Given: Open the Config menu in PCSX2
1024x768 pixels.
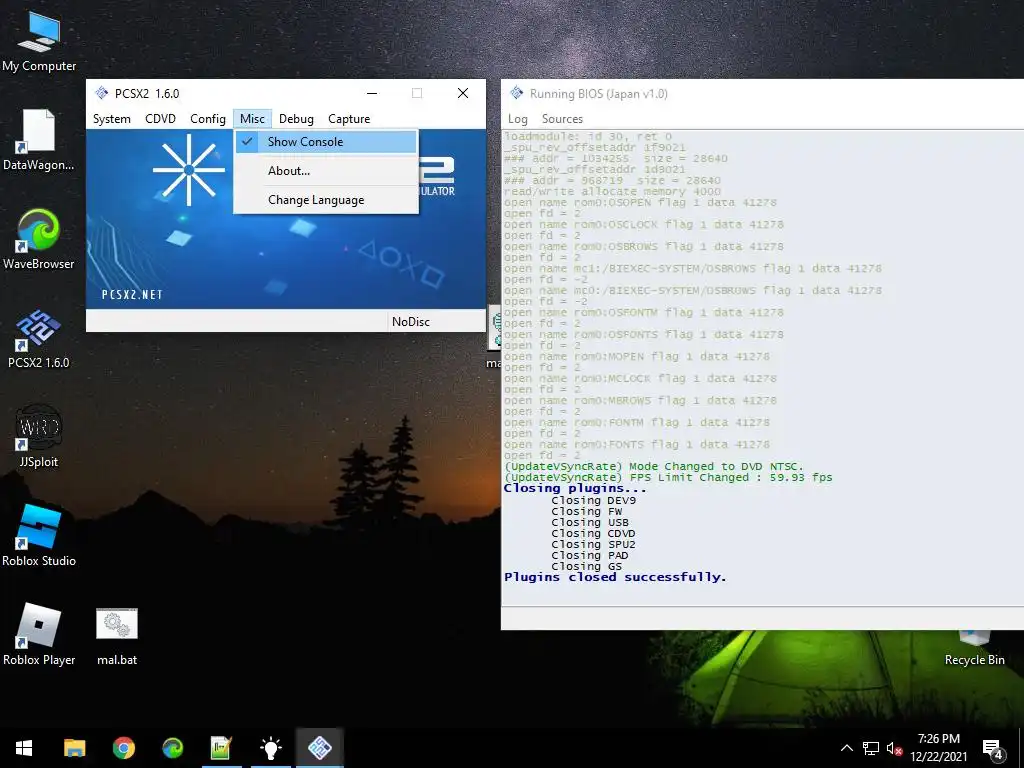Looking at the screenshot, I should 208,119.
